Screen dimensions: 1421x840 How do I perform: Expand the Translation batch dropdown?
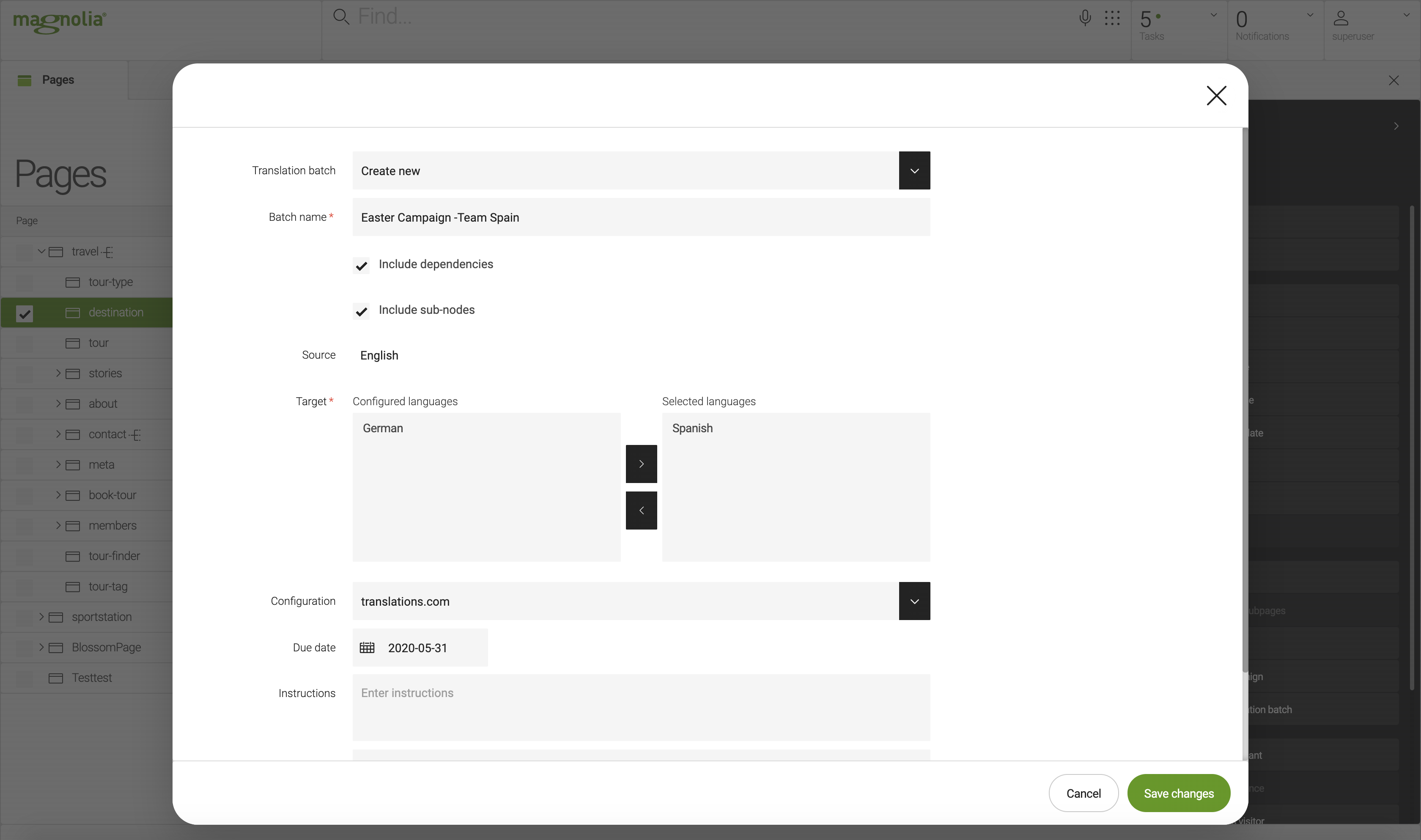pos(914,170)
